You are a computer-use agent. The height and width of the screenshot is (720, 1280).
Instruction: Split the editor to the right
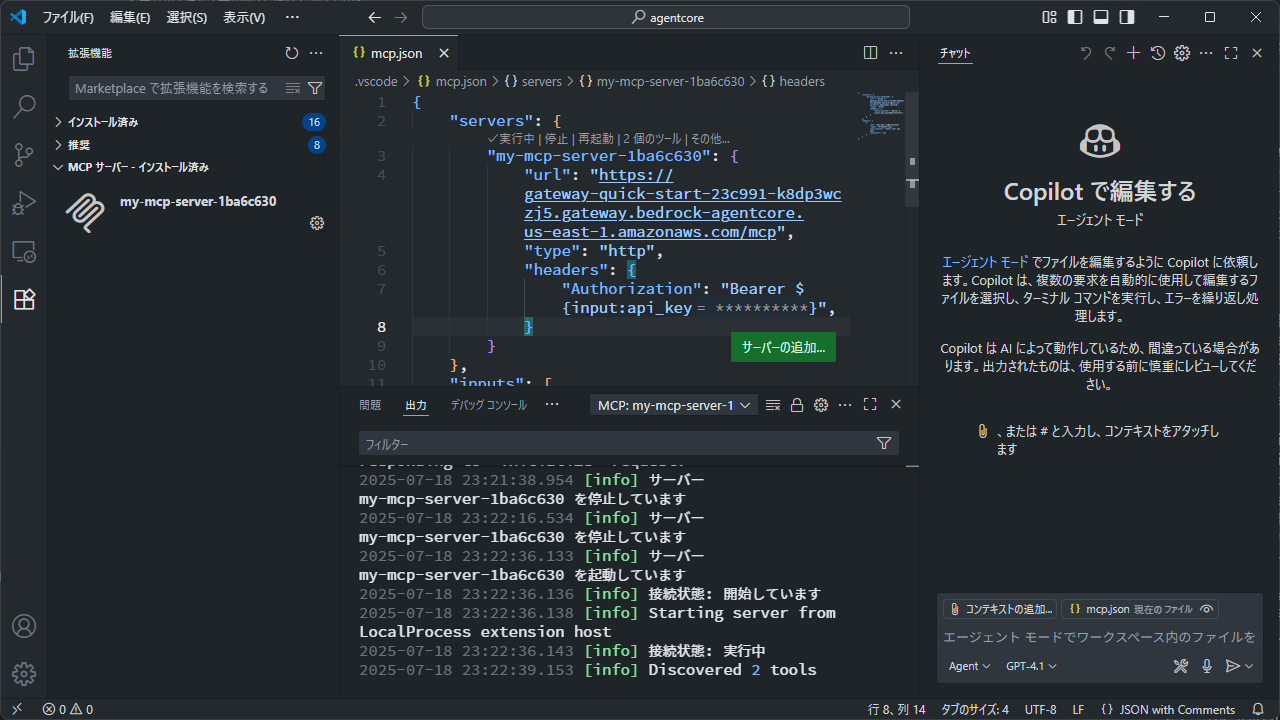[871, 53]
